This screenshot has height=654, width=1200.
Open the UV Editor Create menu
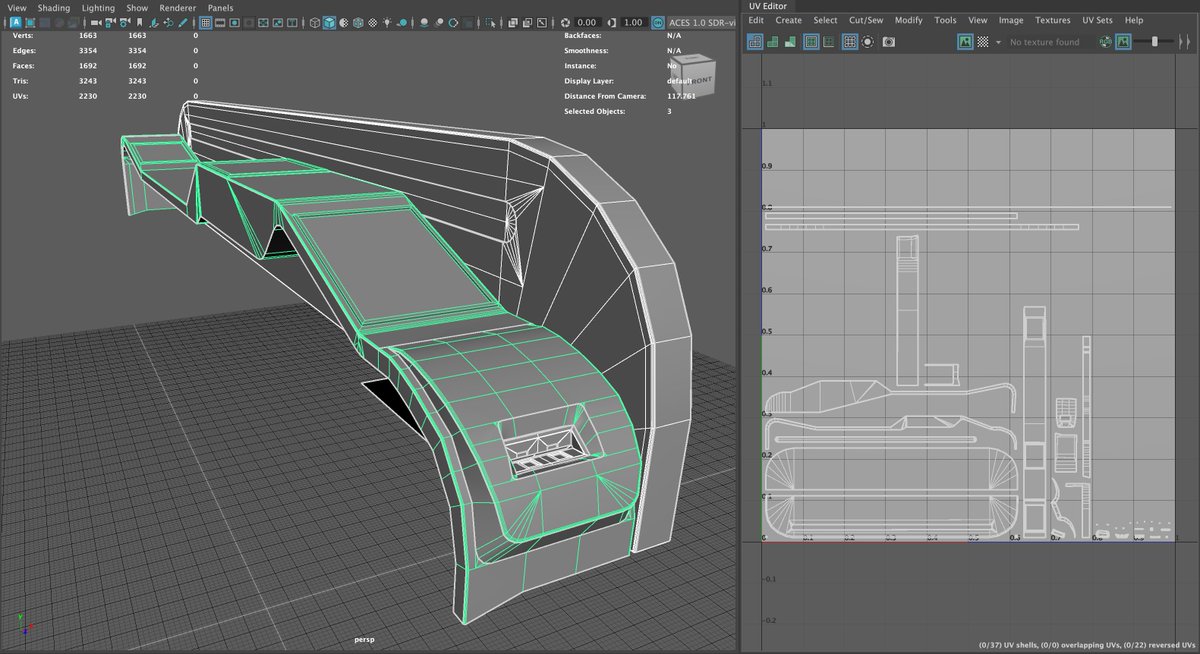[789, 20]
